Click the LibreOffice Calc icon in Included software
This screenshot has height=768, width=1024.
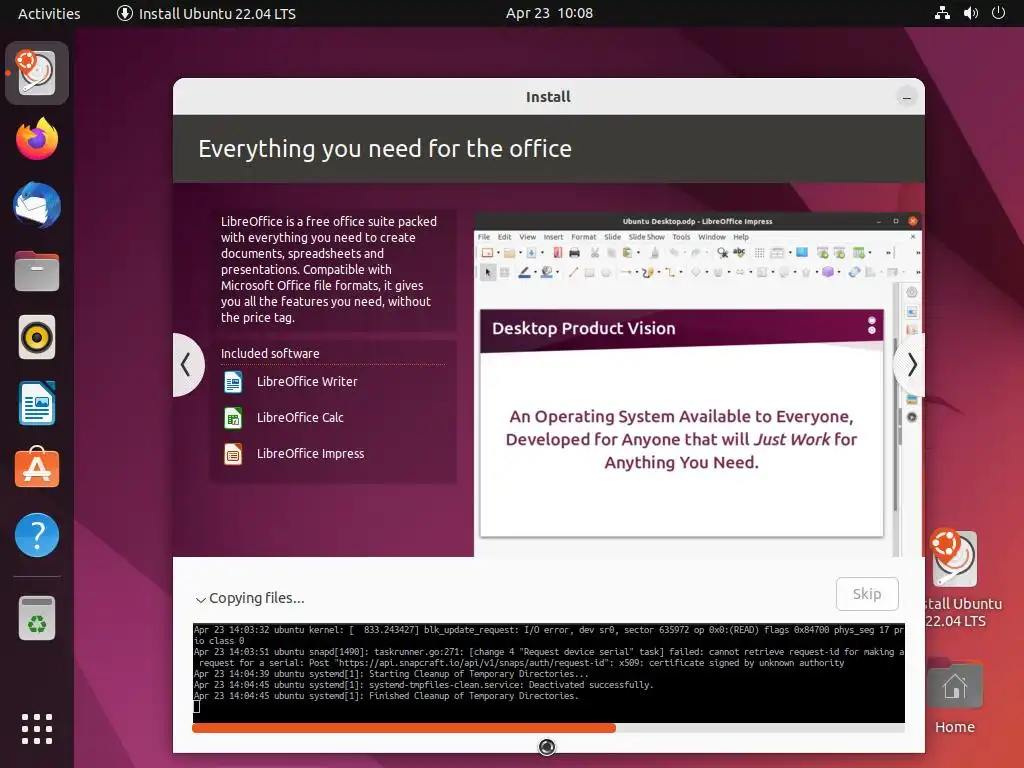click(x=233, y=417)
